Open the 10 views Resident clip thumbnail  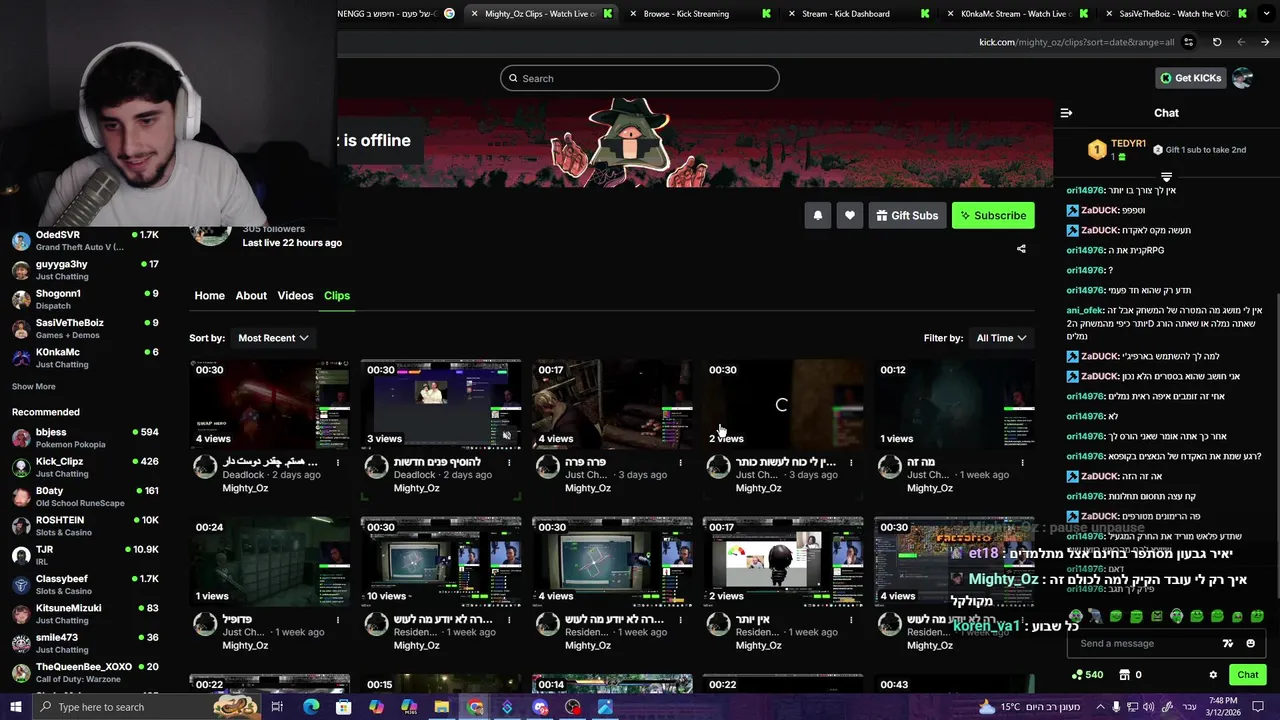click(x=441, y=561)
